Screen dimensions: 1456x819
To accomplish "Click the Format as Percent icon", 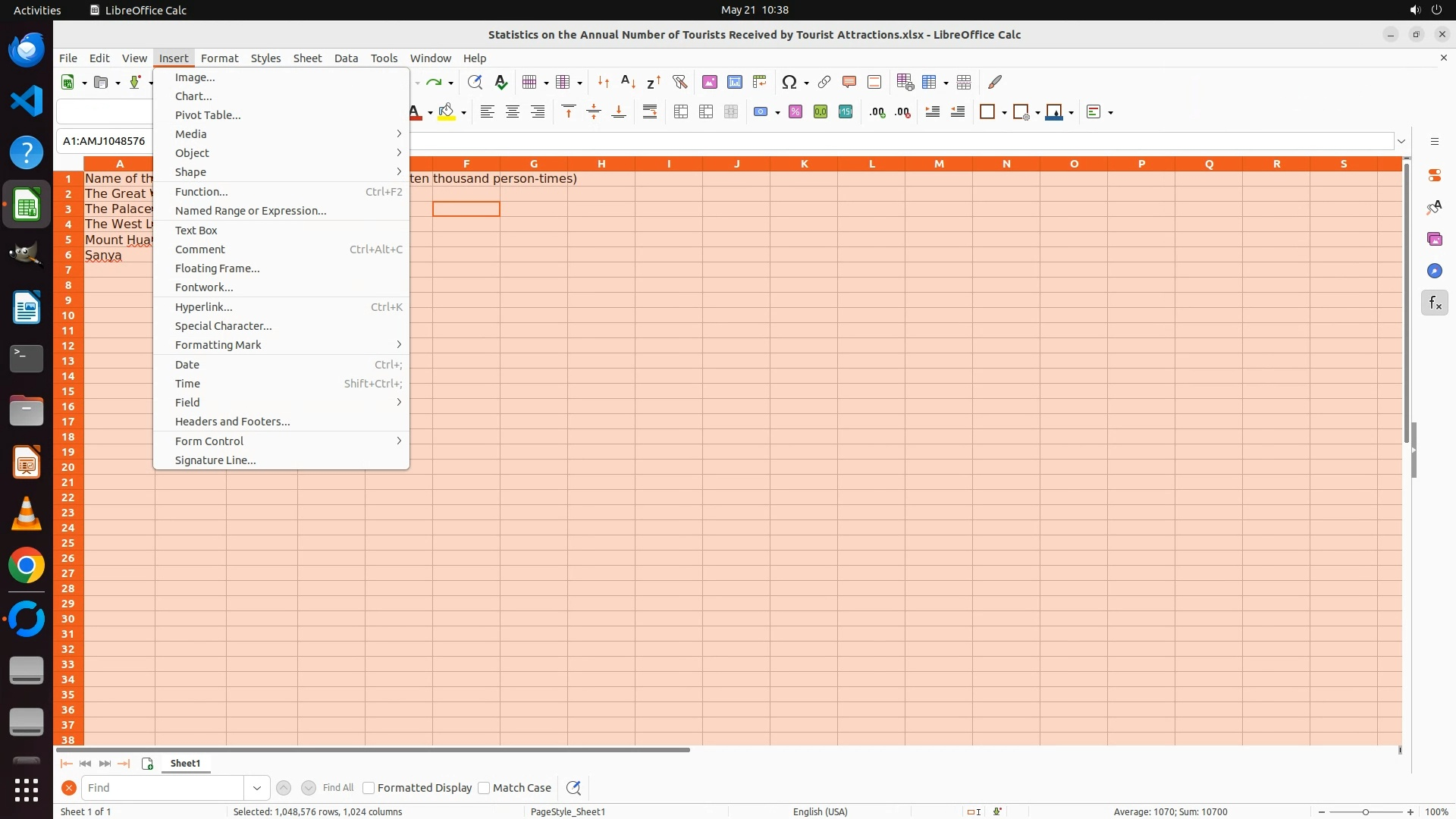I will [795, 112].
